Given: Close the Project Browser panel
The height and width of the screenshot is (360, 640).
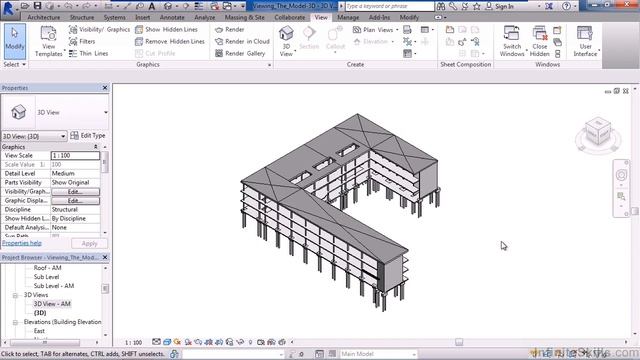Looking at the screenshot, I should tap(105, 258).
